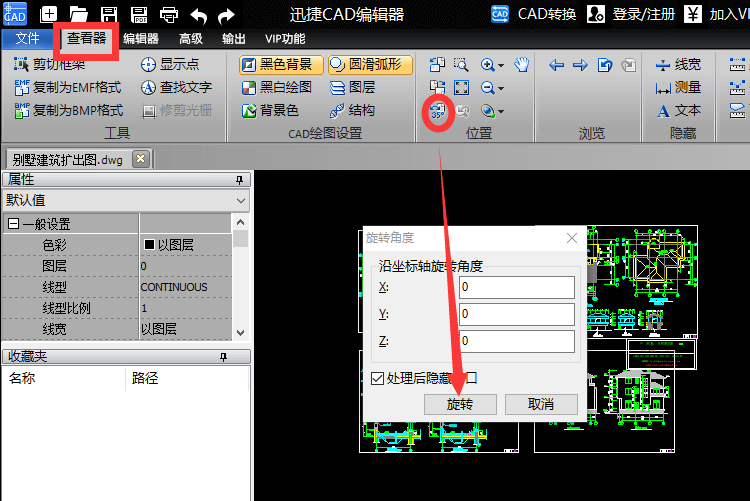The width and height of the screenshot is (750, 501).
Task: Click the properties list scroll down arrow
Action: click(241, 333)
